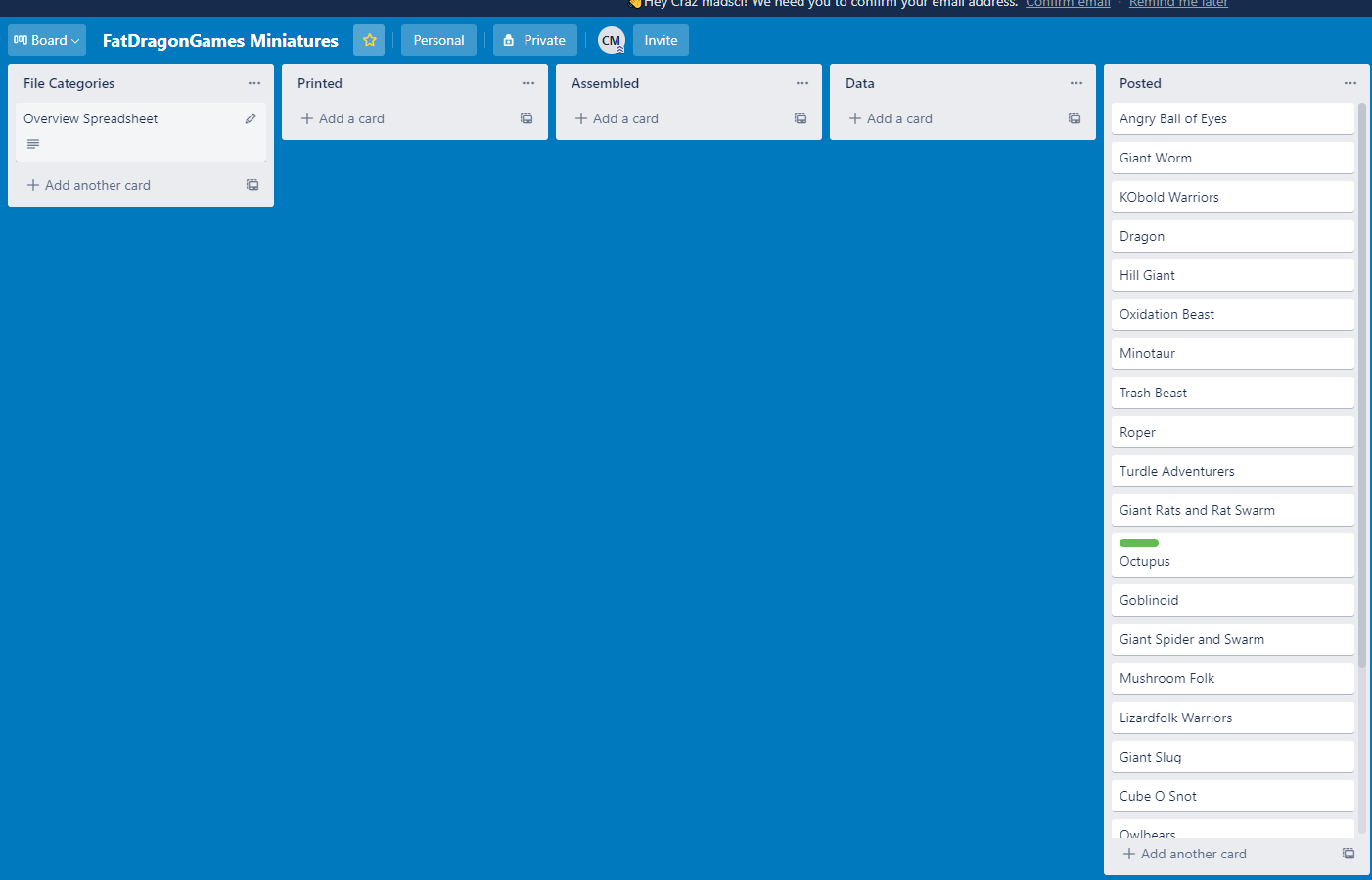Open the Hill Giant card

click(x=1233, y=275)
